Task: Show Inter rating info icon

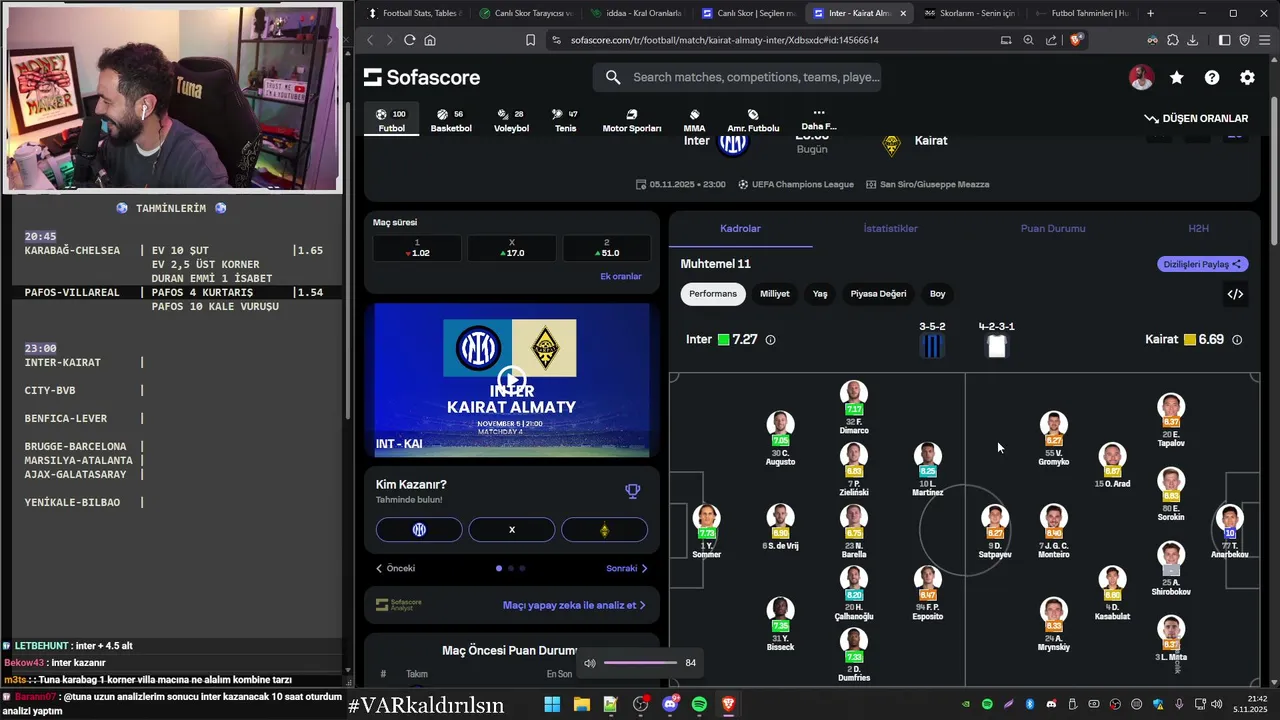Action: pos(770,340)
